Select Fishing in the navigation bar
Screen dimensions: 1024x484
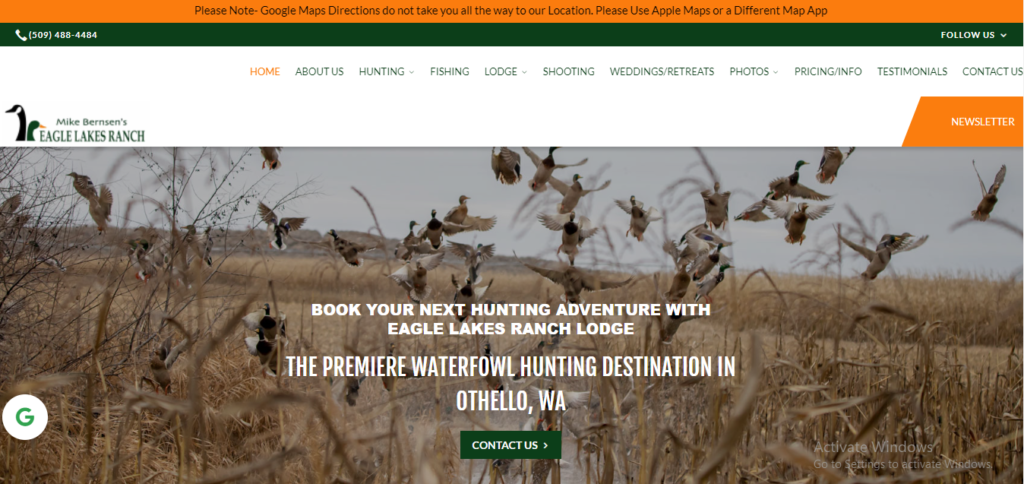[449, 72]
